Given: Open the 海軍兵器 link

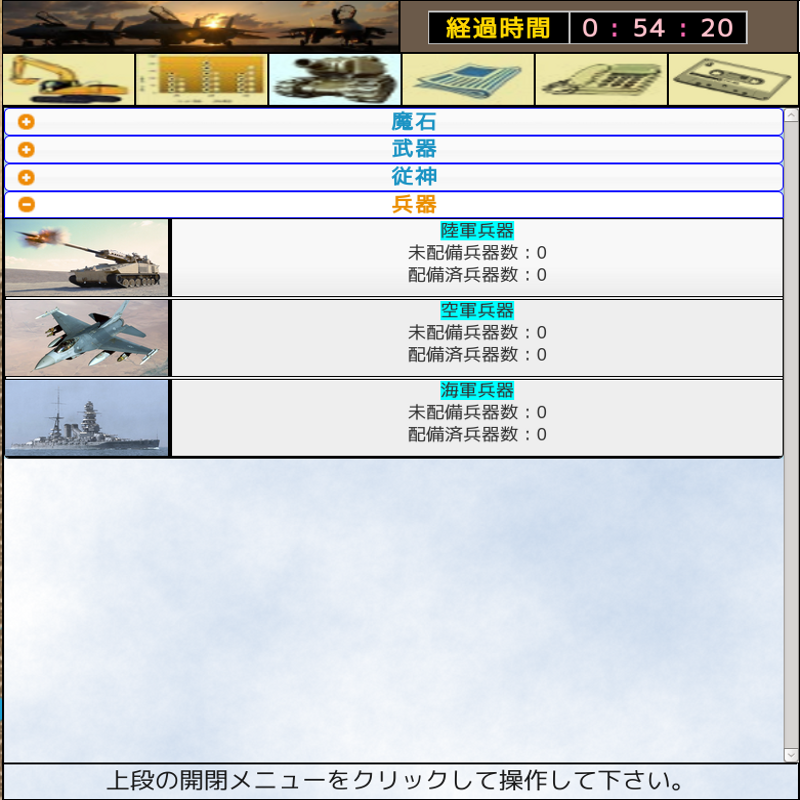Looking at the screenshot, I should click(x=477, y=390).
